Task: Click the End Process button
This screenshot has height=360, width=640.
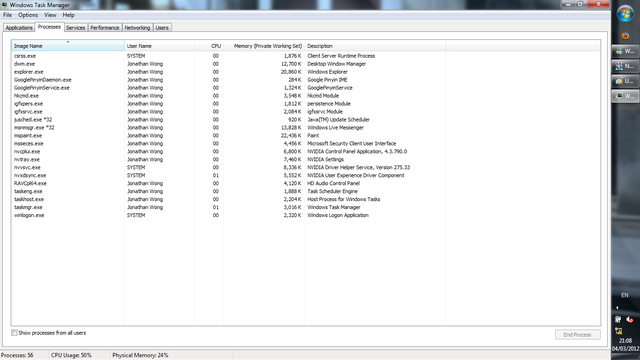Action: tap(577, 334)
